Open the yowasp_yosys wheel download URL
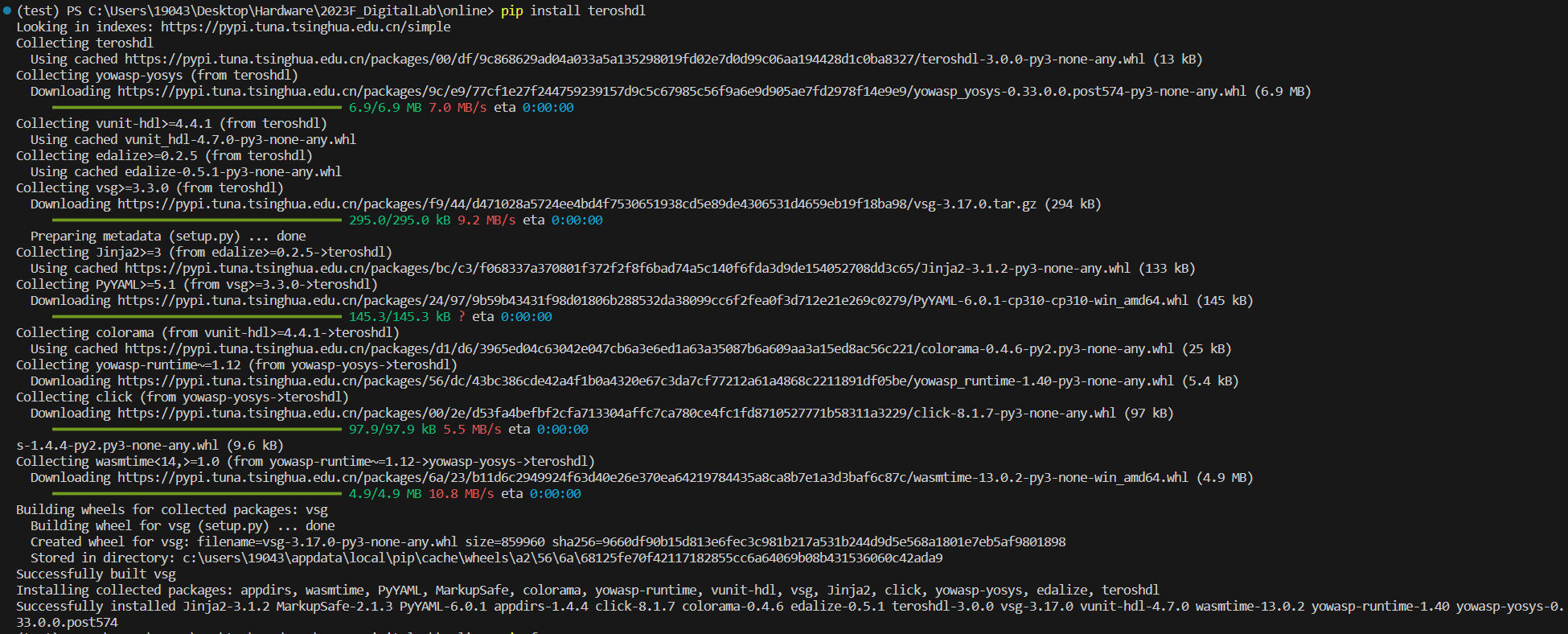The image size is (1568, 634). [x=682, y=91]
